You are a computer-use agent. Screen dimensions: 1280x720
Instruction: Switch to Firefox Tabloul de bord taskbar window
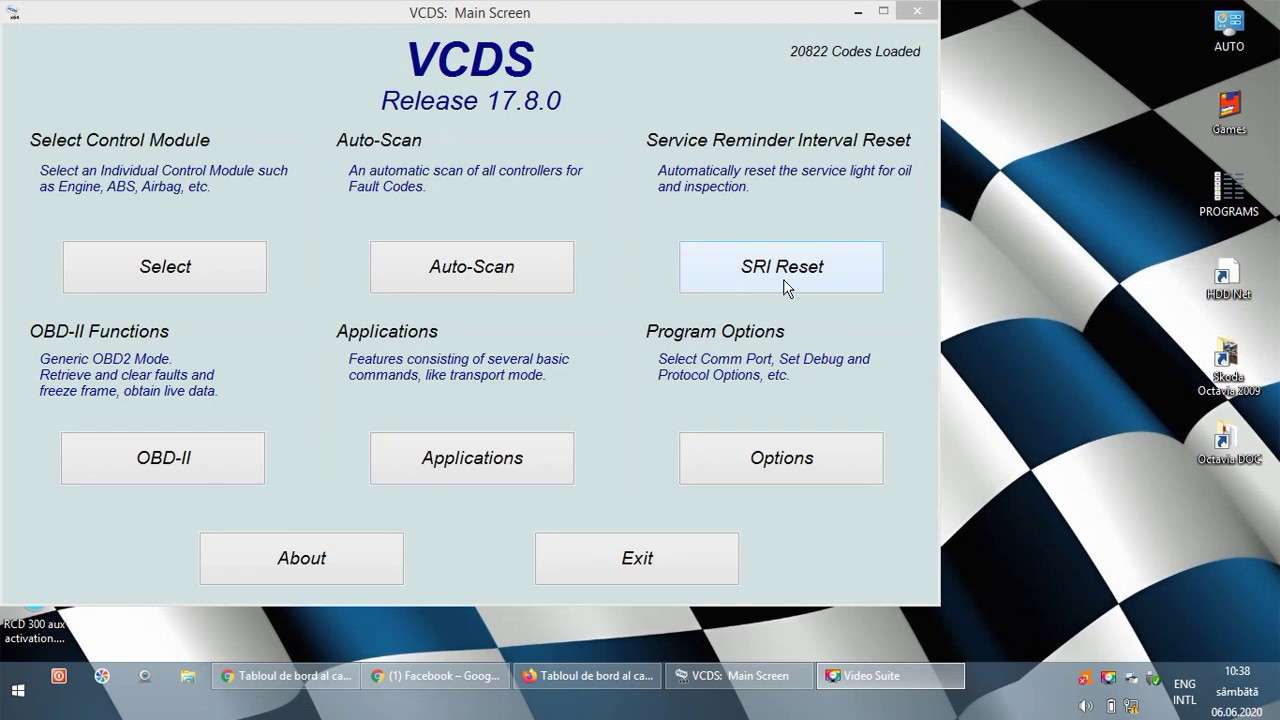[x=588, y=676]
